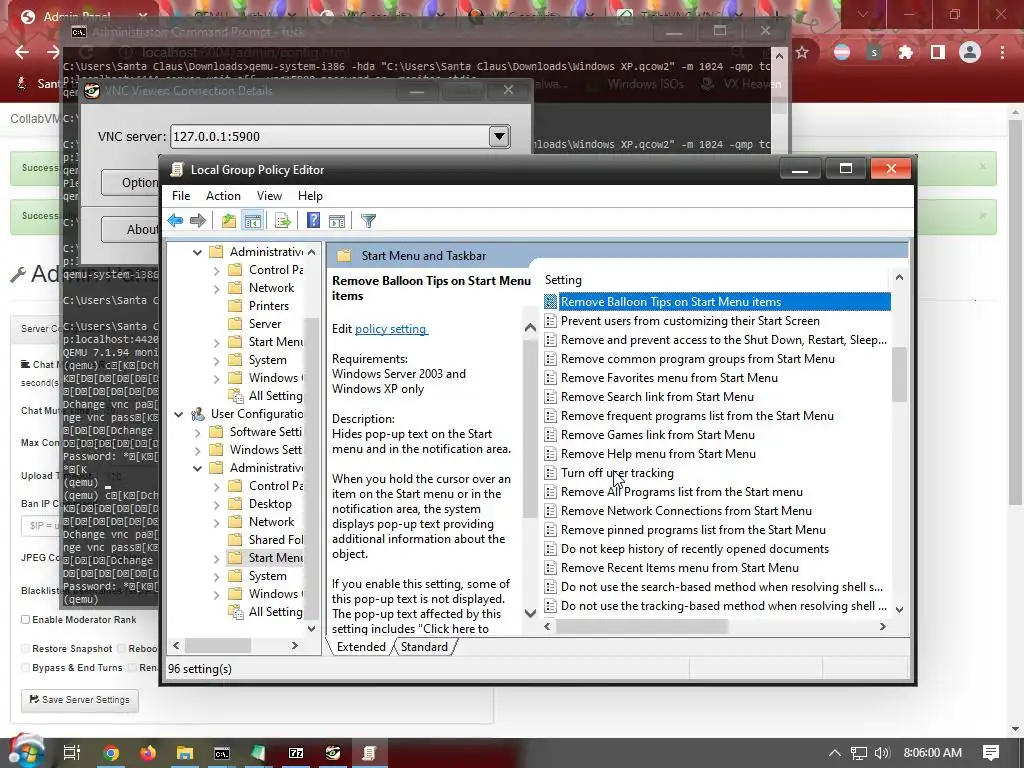The image size is (1024, 768).
Task: Select Shared Folders item in tree
Action: 276,540
